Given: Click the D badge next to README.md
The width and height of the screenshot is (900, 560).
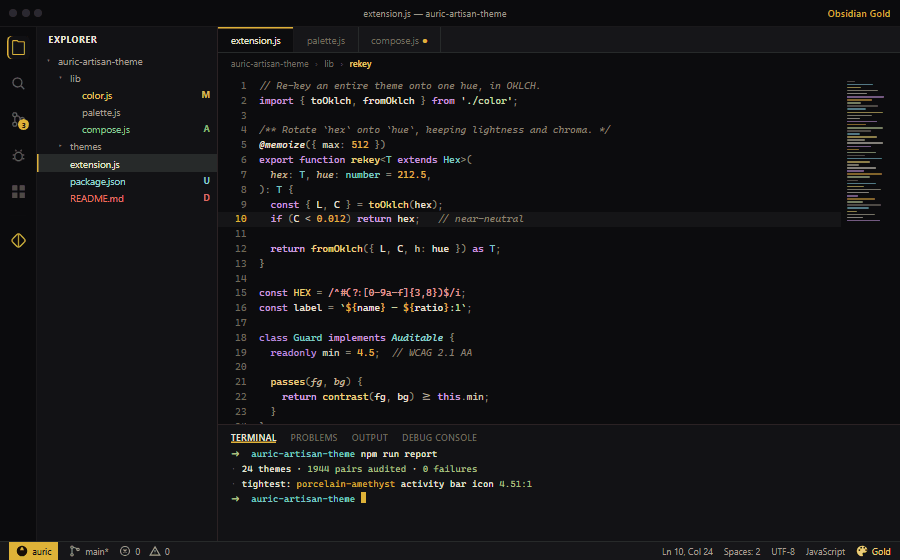Looking at the screenshot, I should coord(207,198).
